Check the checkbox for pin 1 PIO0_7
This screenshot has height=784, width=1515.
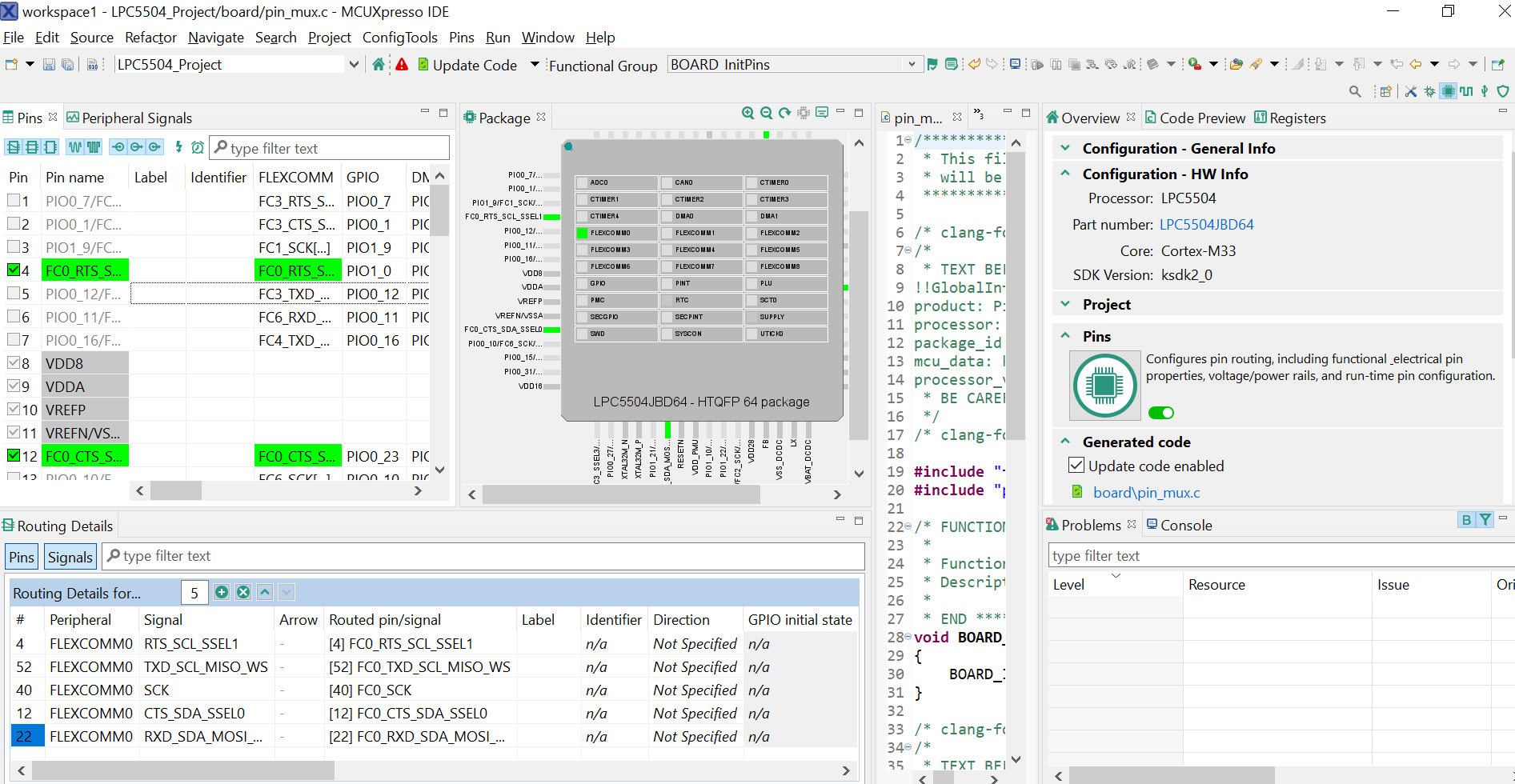[x=14, y=201]
